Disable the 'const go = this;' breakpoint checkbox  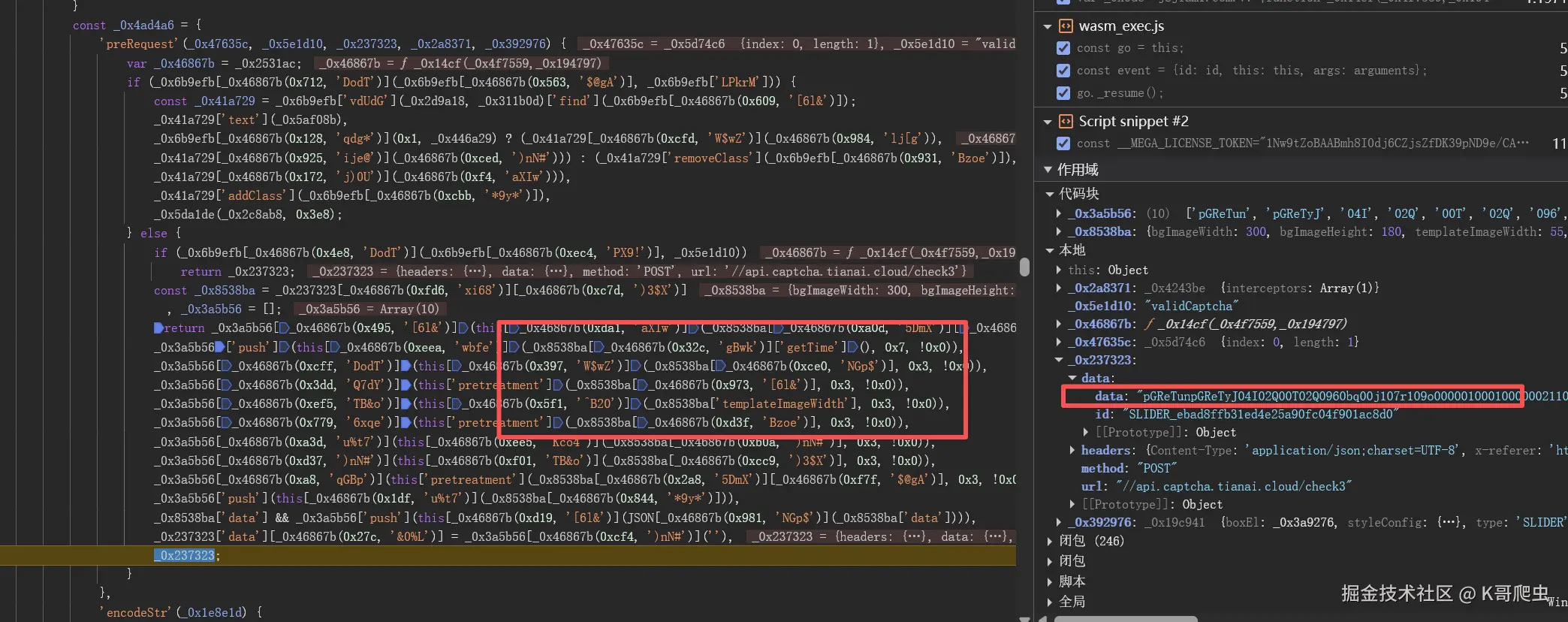(x=1063, y=48)
